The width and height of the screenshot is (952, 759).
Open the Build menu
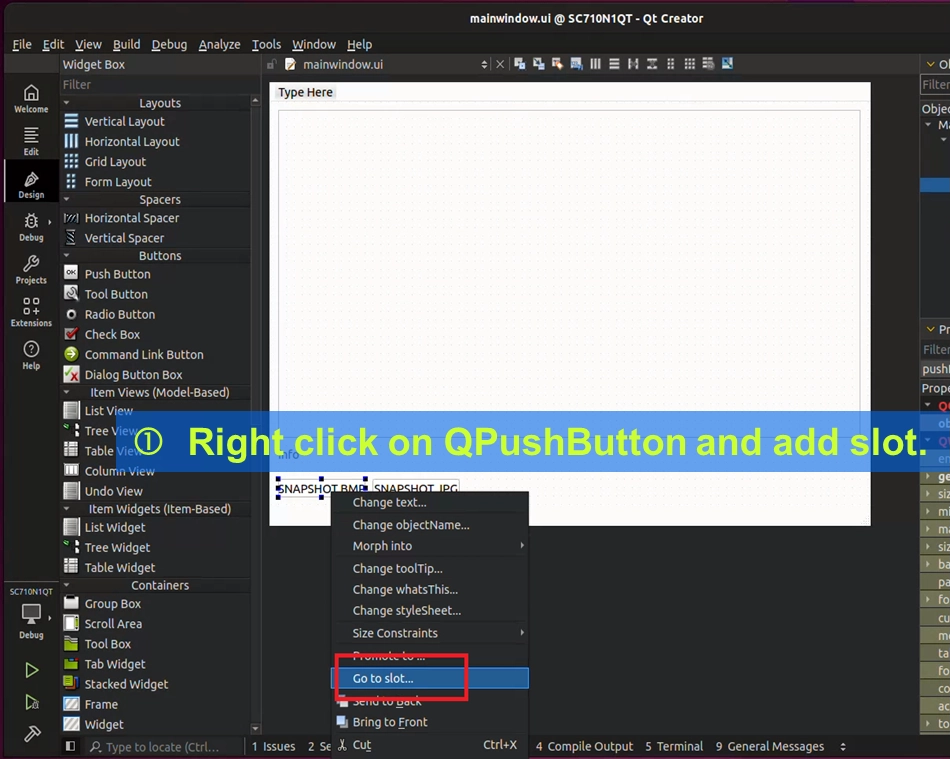point(126,44)
